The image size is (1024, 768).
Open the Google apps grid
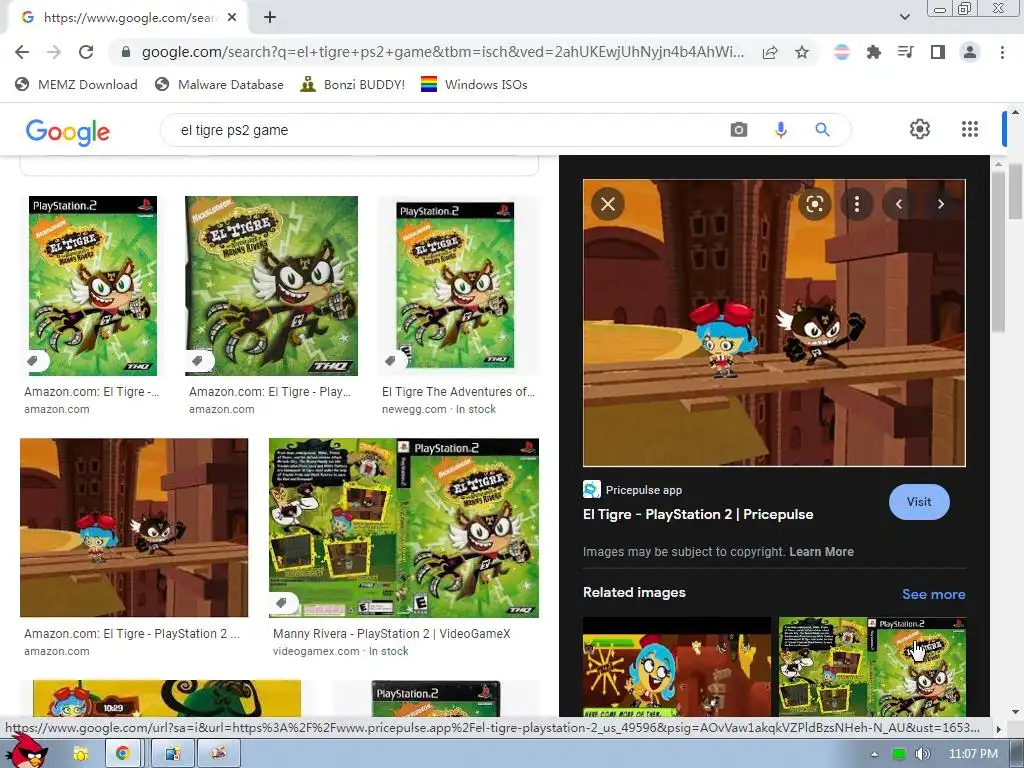(970, 129)
